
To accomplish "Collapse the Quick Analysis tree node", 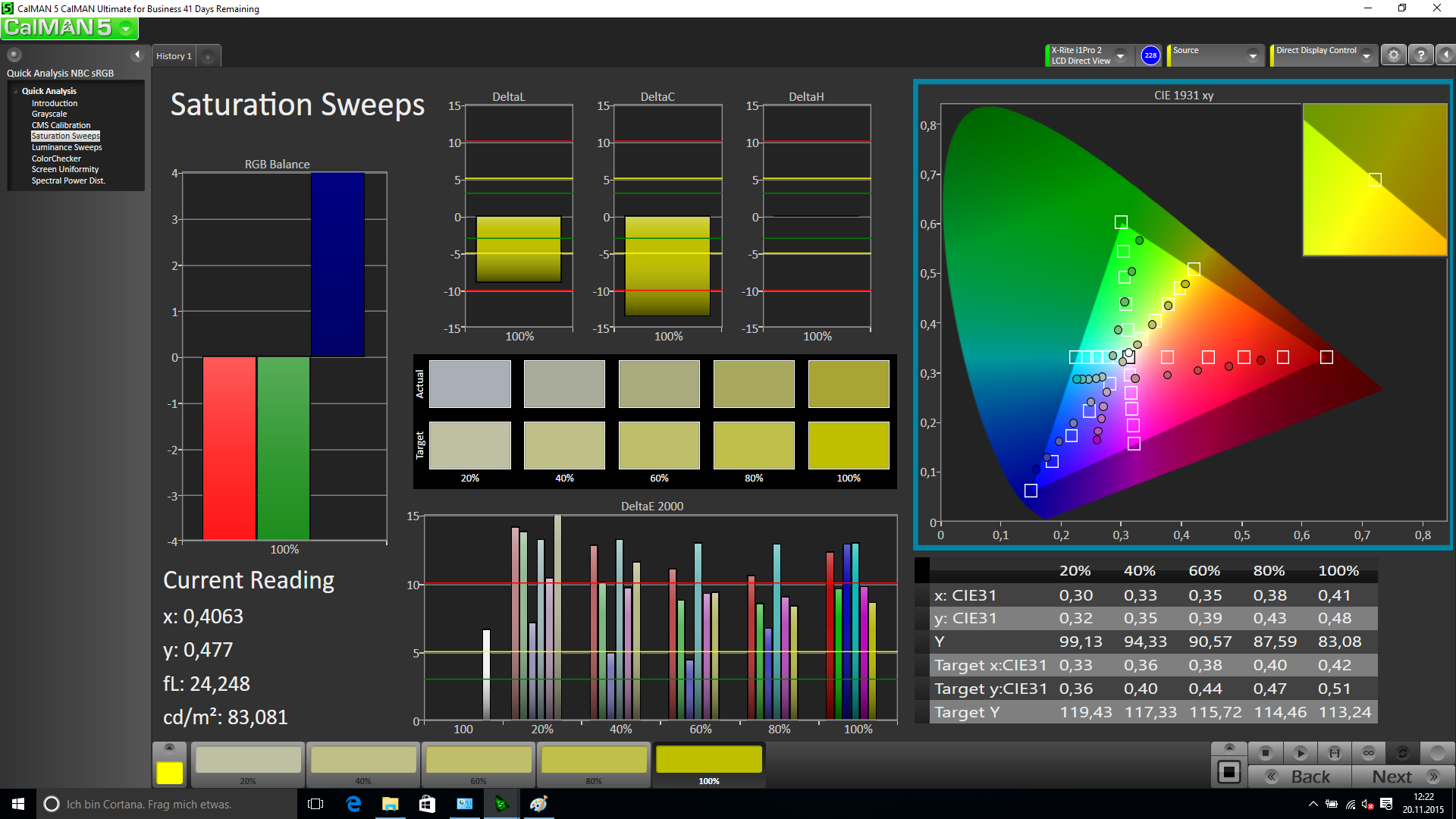I will pos(15,91).
